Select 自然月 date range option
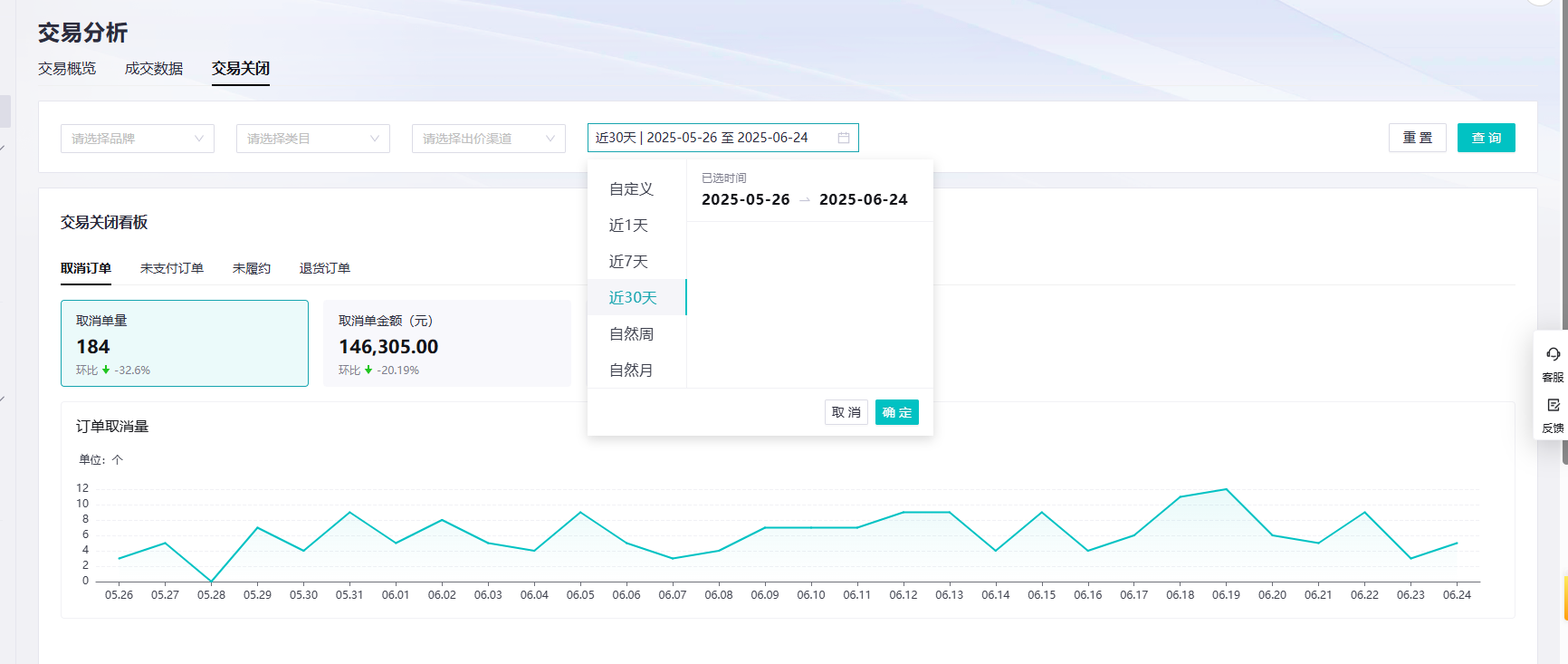 [x=631, y=370]
